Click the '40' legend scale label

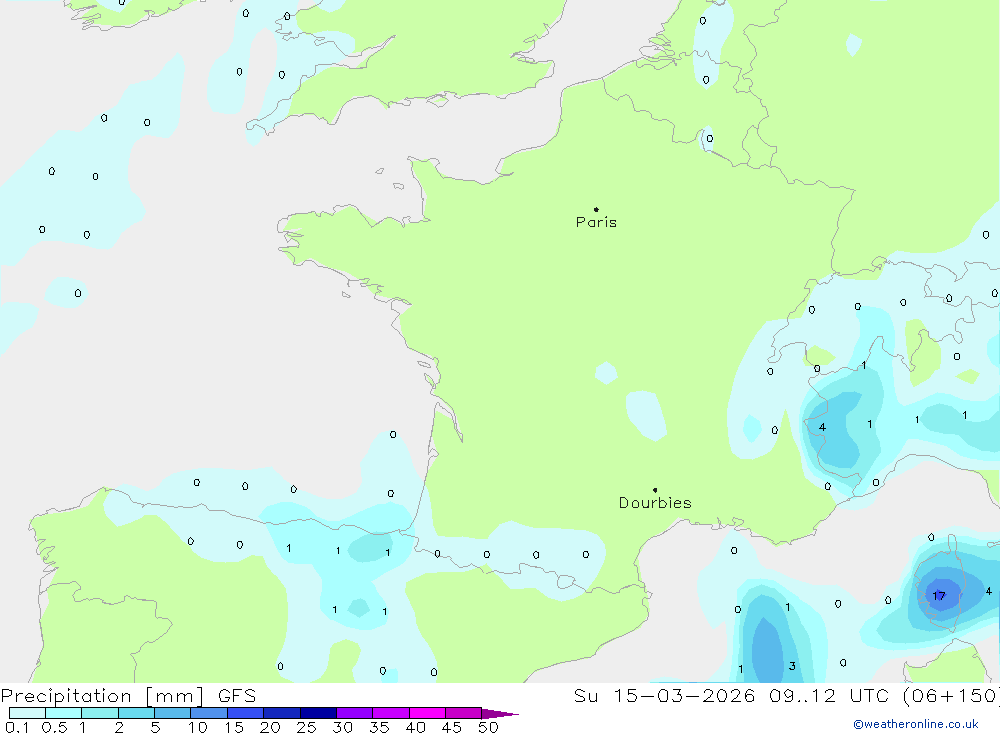click(416, 727)
